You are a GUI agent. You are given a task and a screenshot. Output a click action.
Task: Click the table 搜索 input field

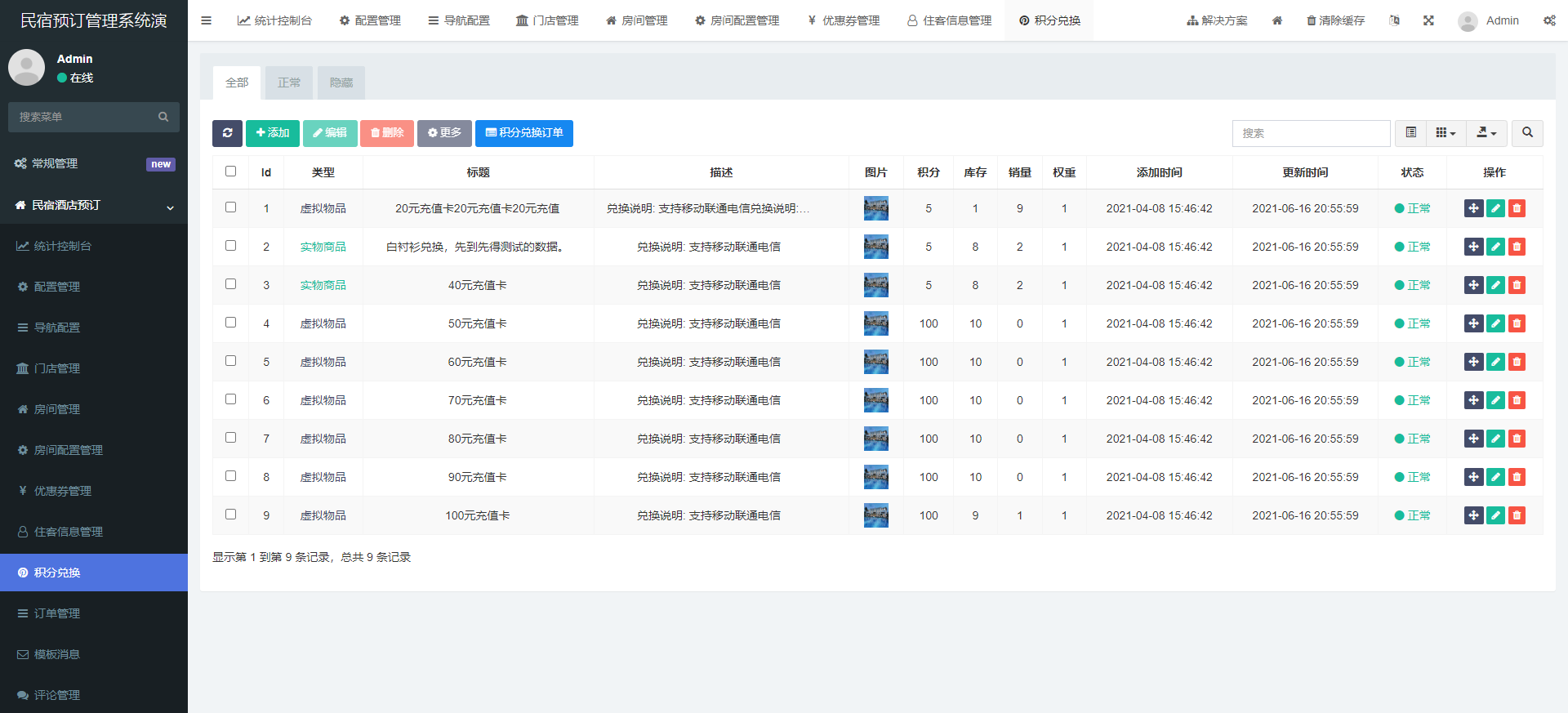click(x=1311, y=133)
